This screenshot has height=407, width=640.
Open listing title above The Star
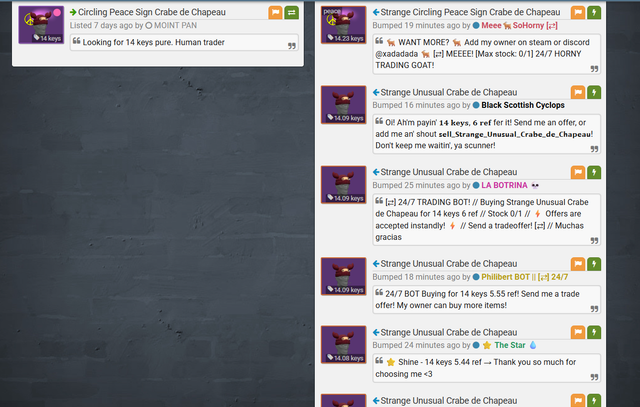(449, 332)
